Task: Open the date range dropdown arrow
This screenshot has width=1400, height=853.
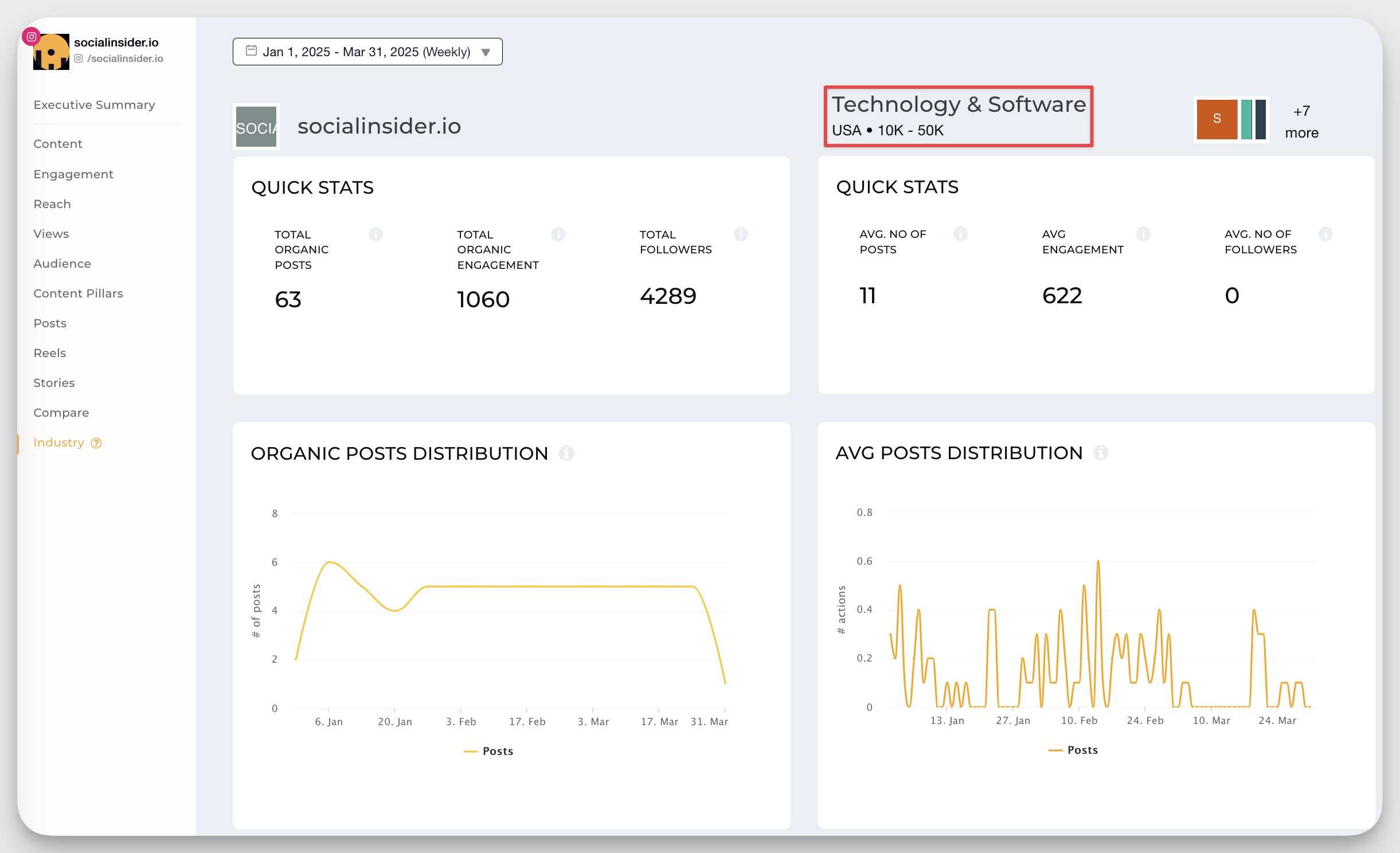Action: (x=486, y=52)
